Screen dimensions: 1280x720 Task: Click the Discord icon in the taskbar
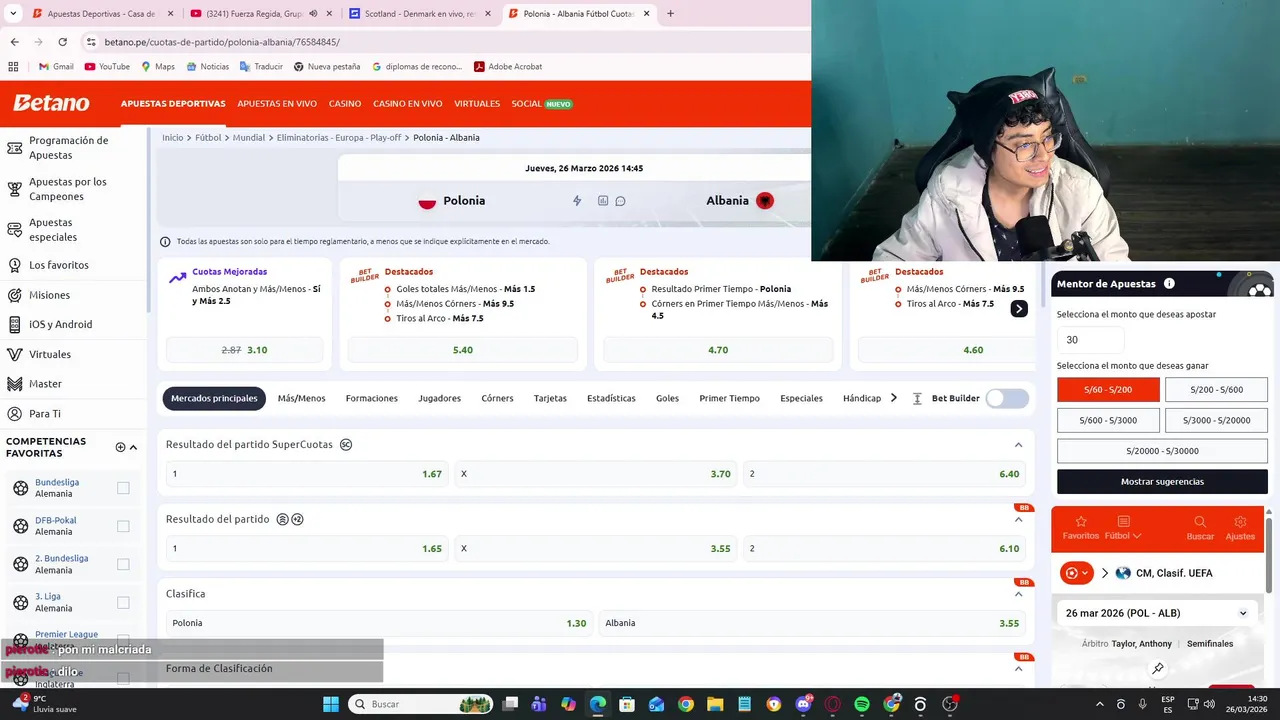803,704
